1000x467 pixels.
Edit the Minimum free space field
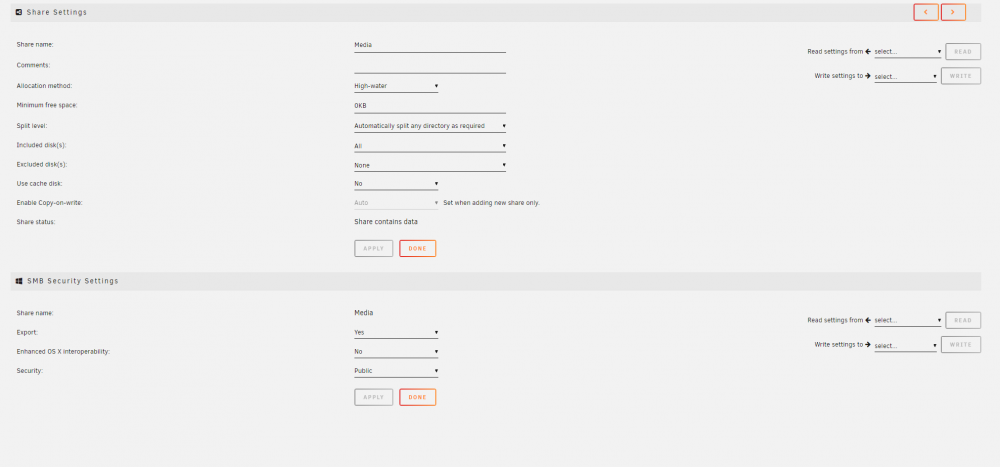coord(430,106)
